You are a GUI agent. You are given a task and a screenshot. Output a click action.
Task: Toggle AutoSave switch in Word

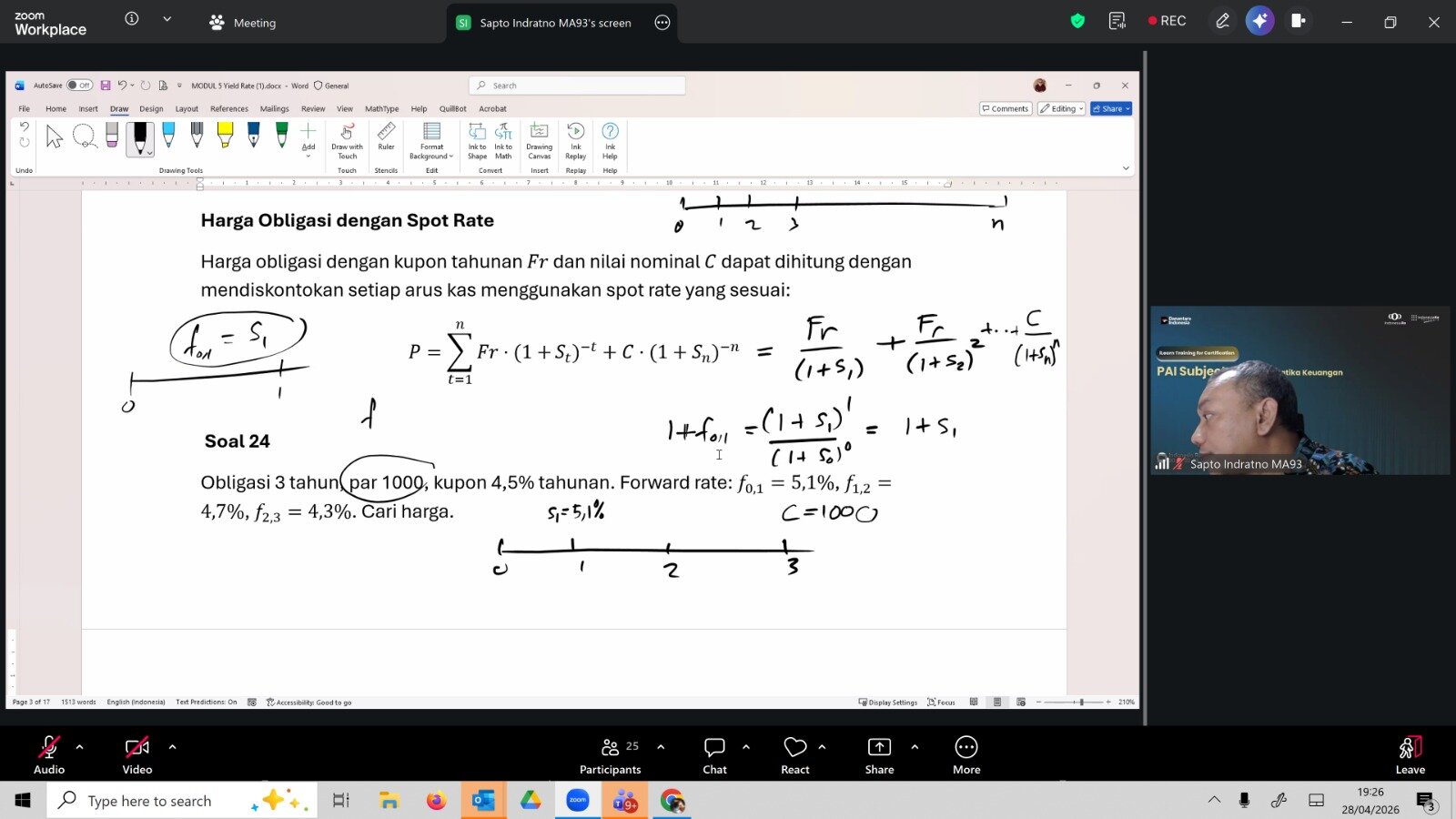(x=79, y=86)
